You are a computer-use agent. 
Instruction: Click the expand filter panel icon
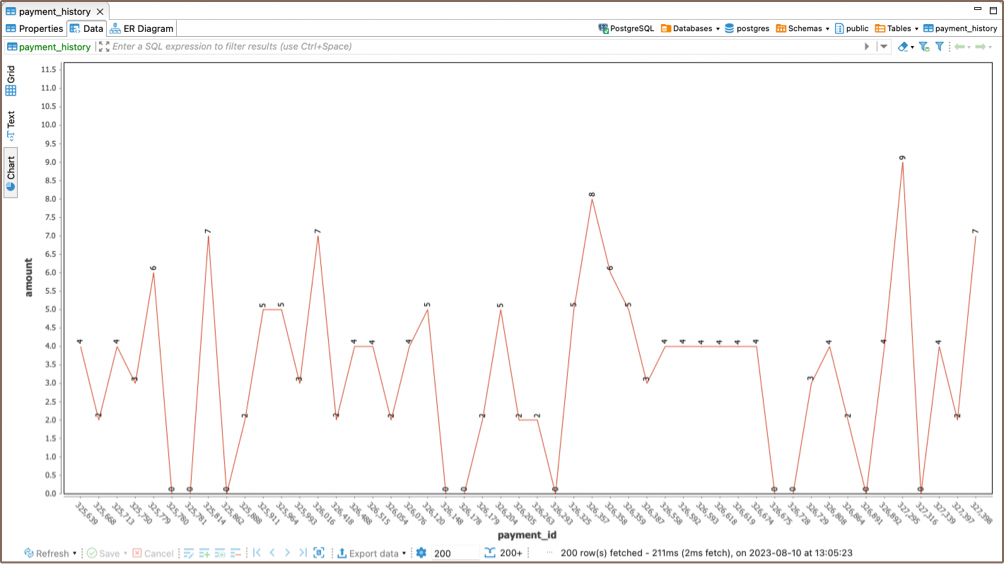pyautogui.click(x=104, y=47)
